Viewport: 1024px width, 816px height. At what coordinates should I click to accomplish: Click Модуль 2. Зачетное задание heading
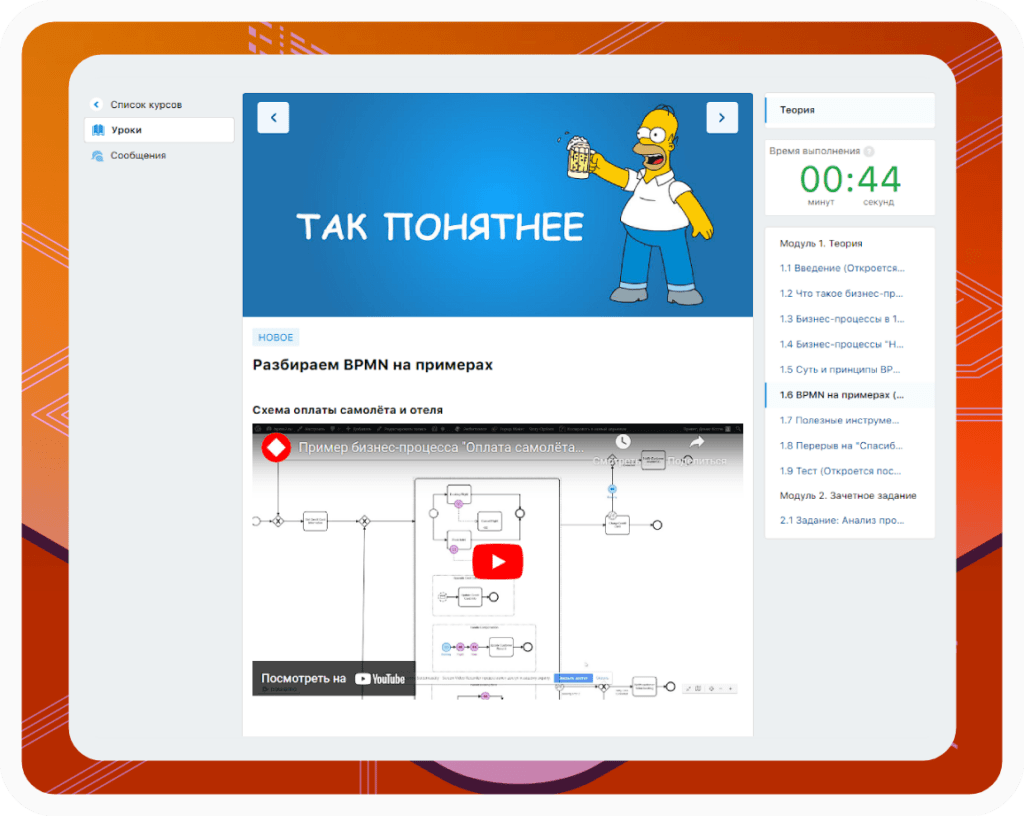pyautogui.click(x=848, y=495)
